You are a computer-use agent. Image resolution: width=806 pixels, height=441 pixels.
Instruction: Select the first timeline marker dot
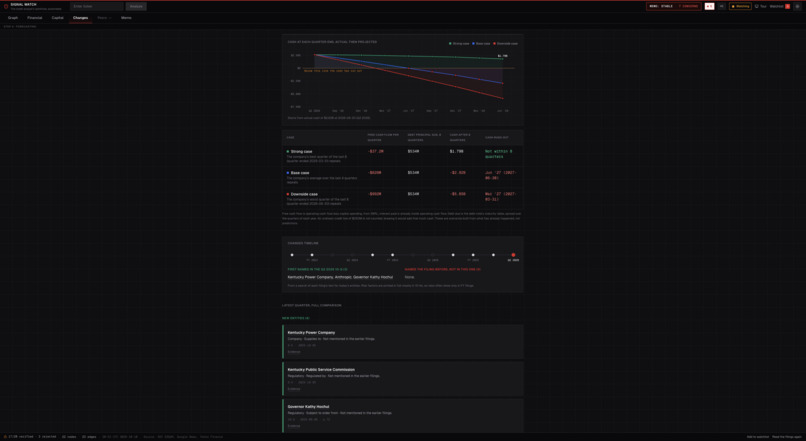tap(292, 255)
